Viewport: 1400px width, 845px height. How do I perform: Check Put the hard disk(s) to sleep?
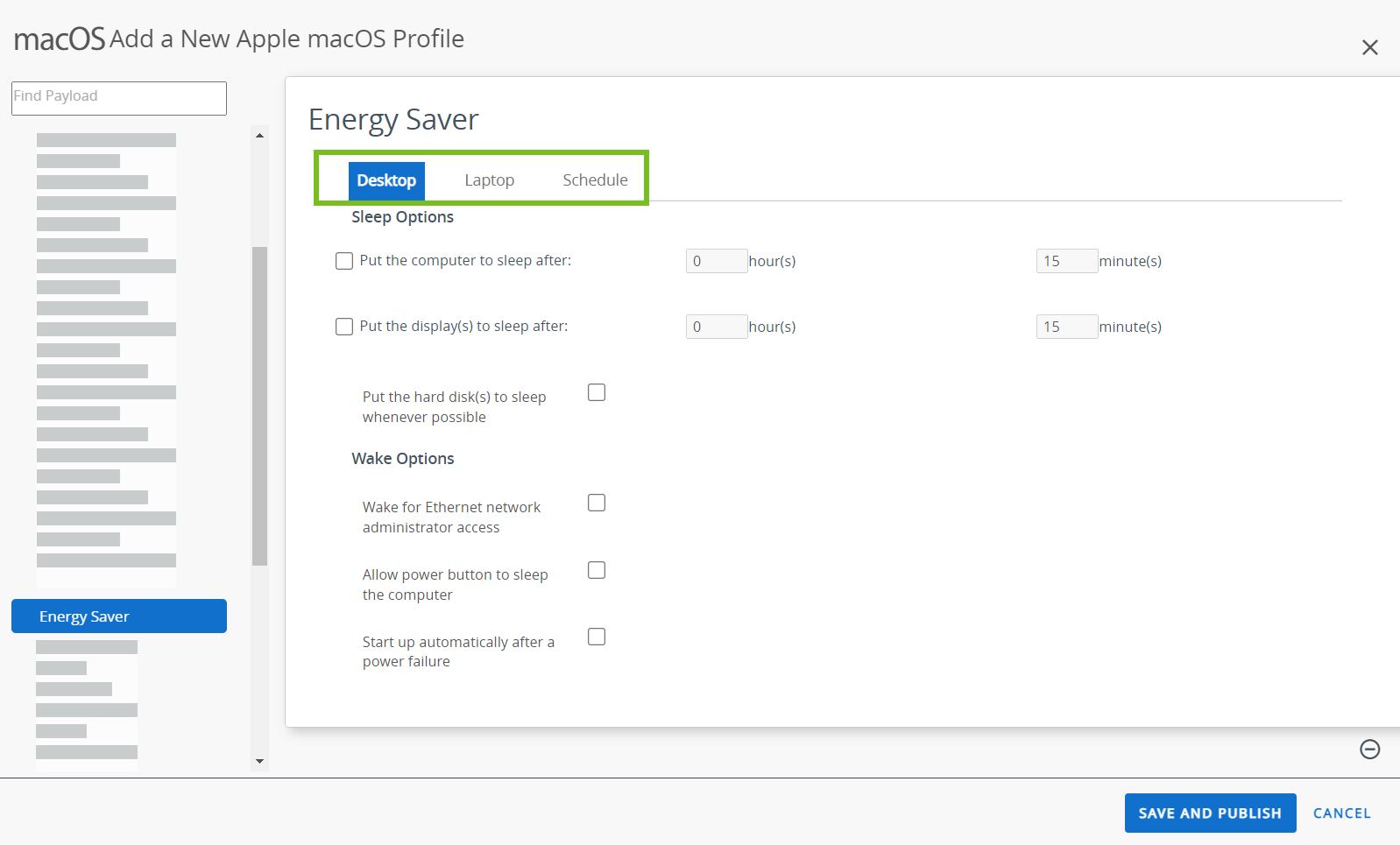coord(597,392)
